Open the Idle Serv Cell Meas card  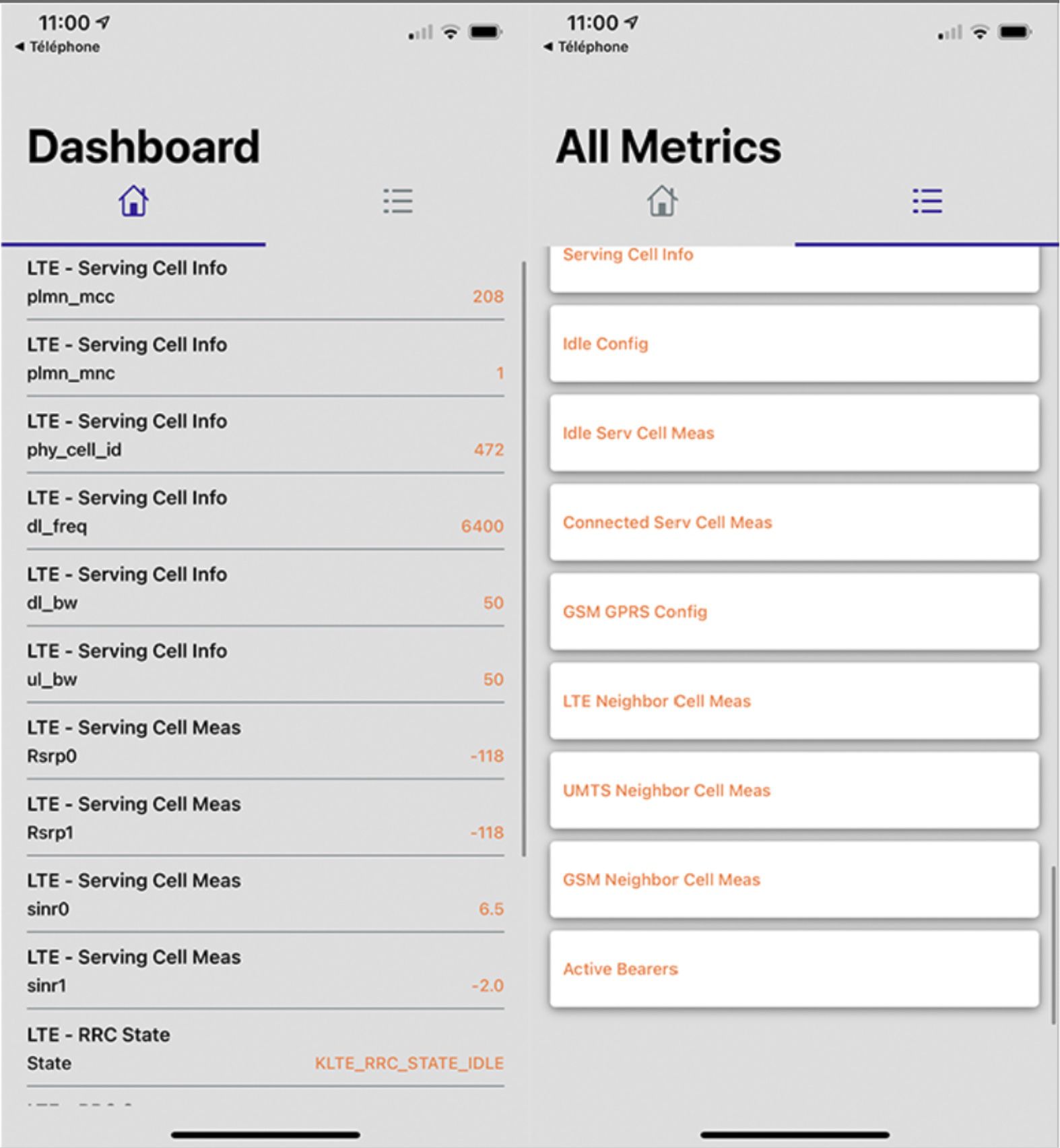[x=794, y=433]
